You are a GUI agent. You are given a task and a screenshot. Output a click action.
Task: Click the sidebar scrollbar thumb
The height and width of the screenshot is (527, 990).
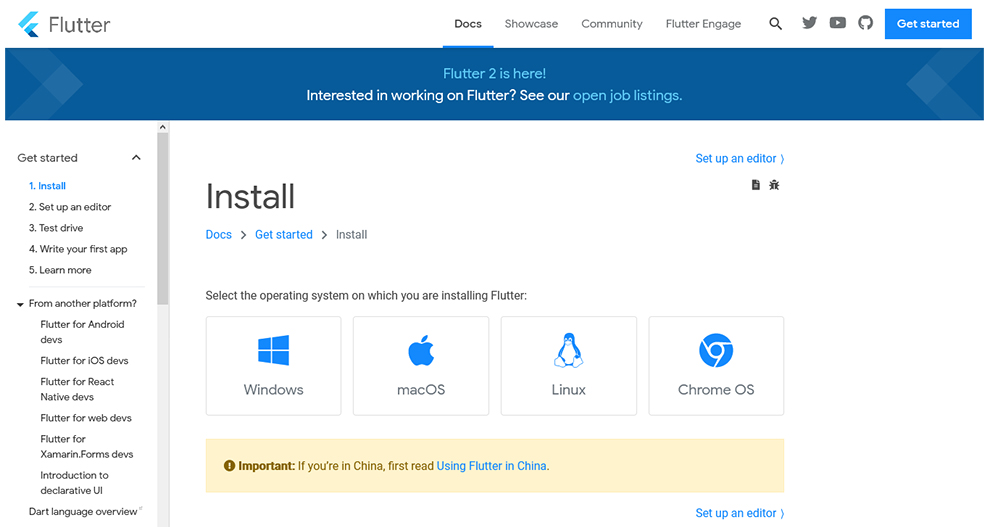(163, 218)
